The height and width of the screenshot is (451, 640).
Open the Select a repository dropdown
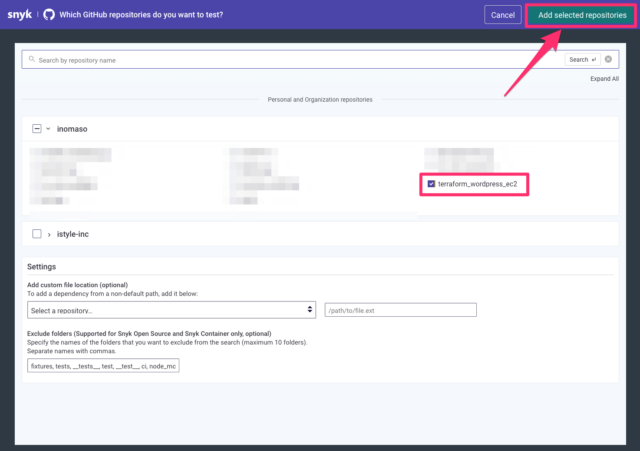click(171, 310)
